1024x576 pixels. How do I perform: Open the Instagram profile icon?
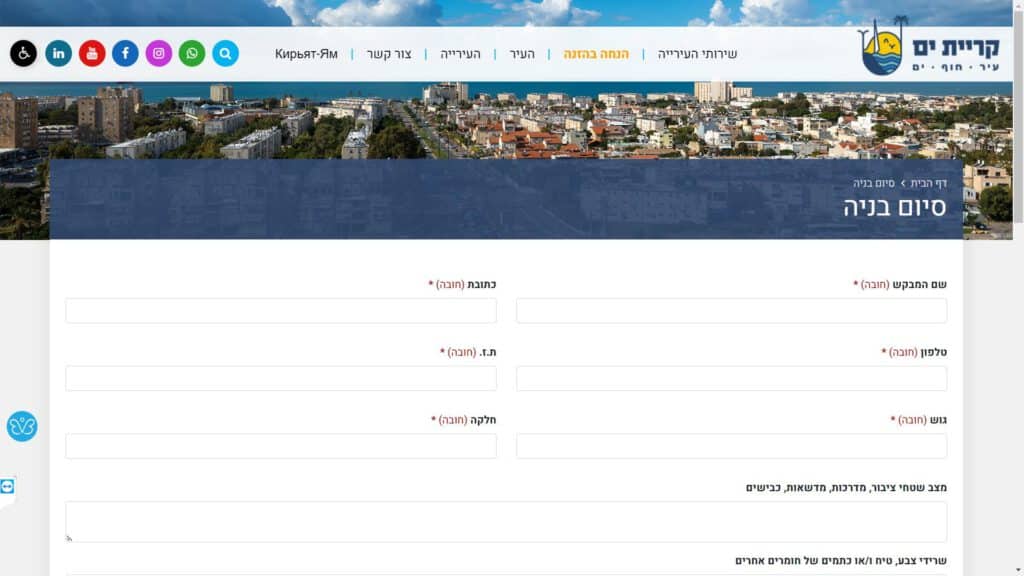click(159, 53)
